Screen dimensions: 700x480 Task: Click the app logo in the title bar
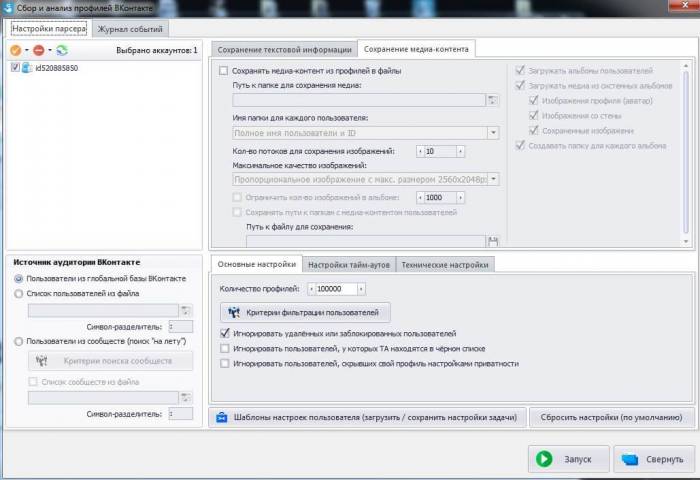click(x=9, y=8)
